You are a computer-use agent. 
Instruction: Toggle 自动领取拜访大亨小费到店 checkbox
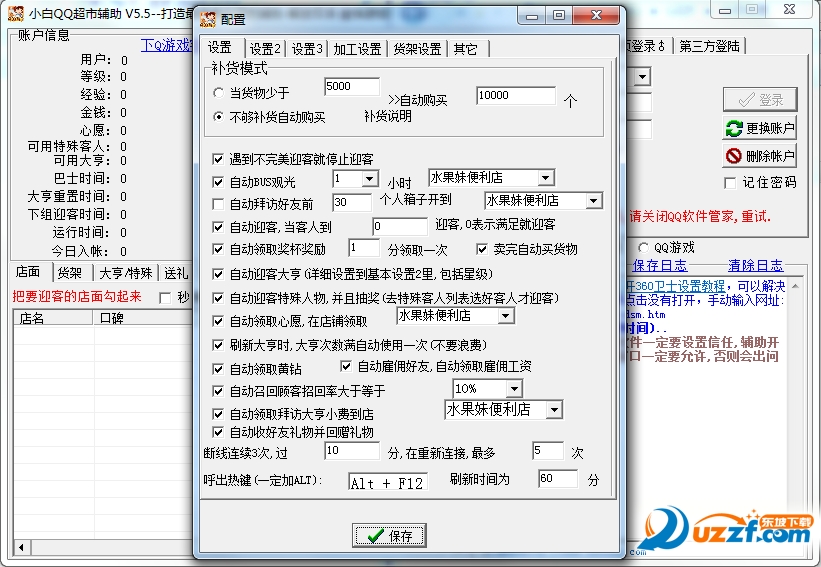click(x=218, y=414)
